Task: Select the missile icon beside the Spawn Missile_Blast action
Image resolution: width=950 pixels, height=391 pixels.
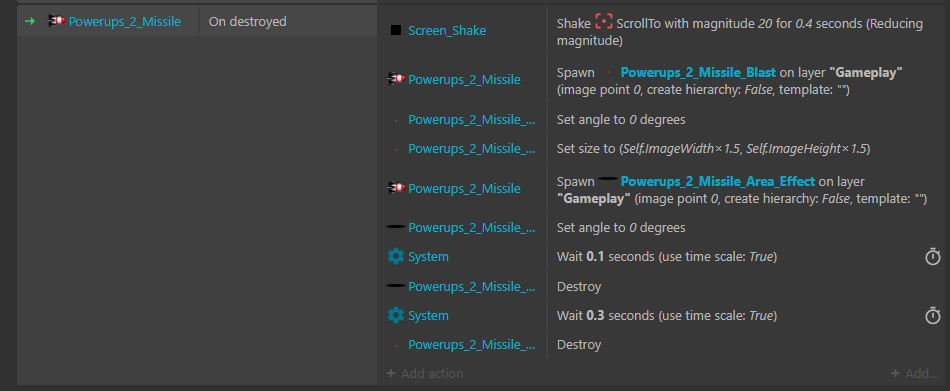Action: pyautogui.click(x=396, y=79)
